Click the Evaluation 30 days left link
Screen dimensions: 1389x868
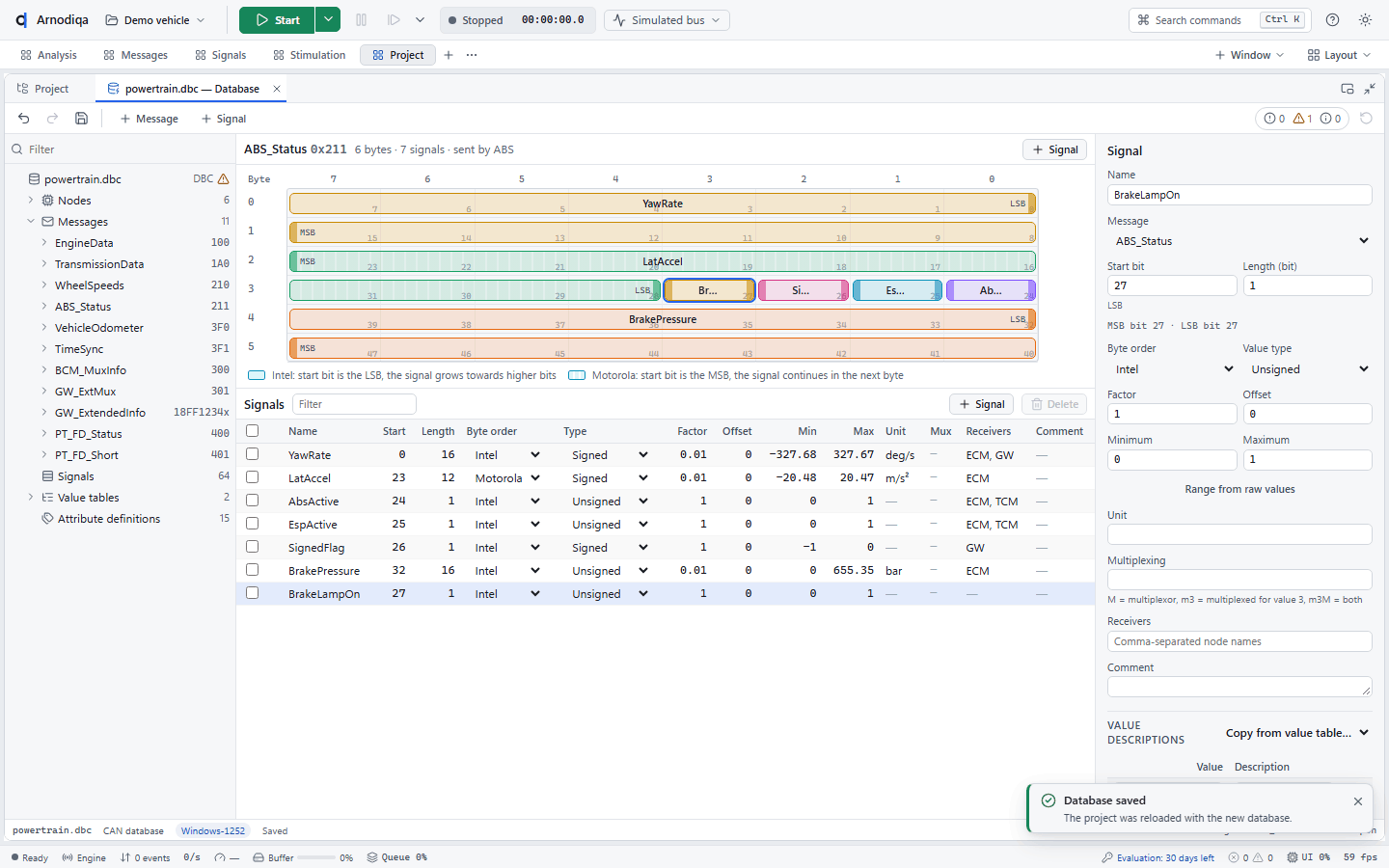[x=1157, y=857]
